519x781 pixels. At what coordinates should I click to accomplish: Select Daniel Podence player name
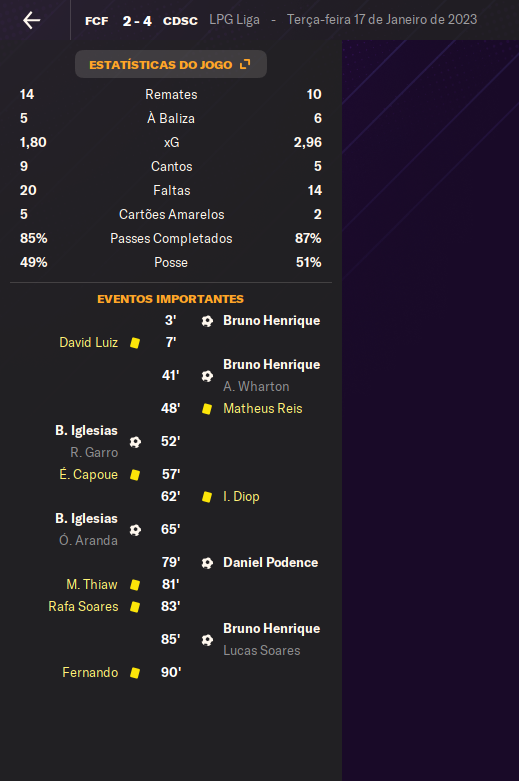270,563
